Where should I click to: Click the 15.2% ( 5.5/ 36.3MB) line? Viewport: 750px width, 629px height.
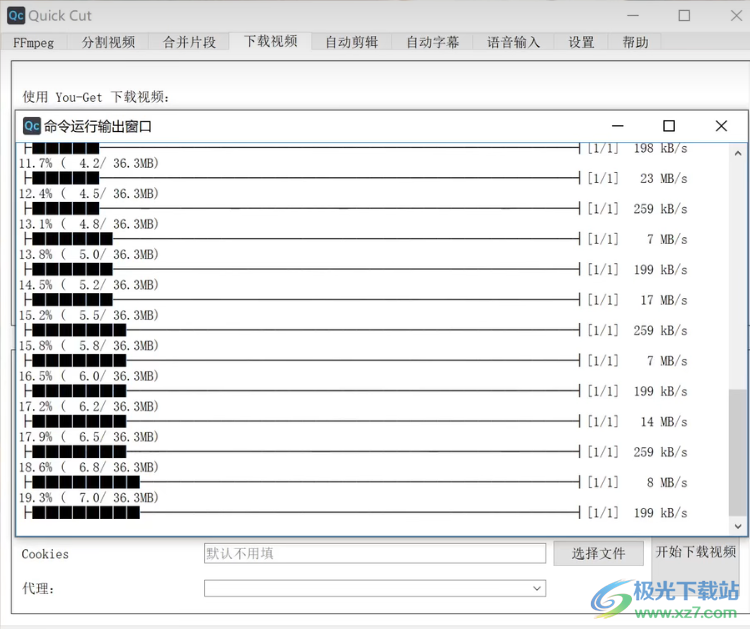88,315
